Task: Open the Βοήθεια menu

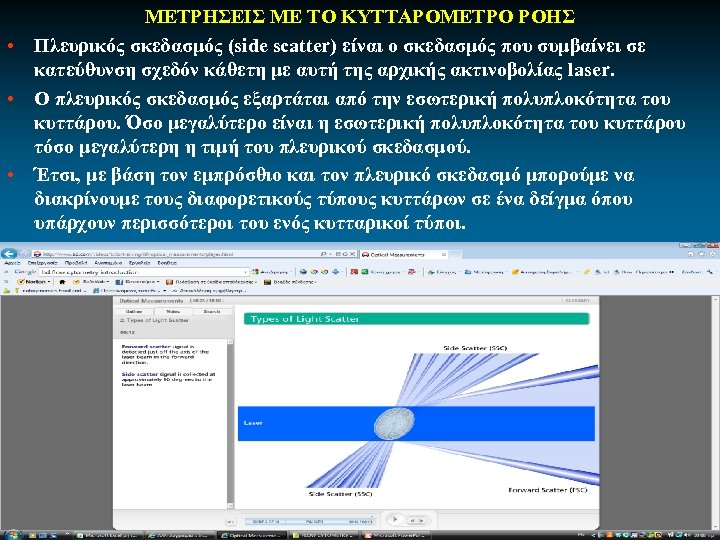Action: 167,263
